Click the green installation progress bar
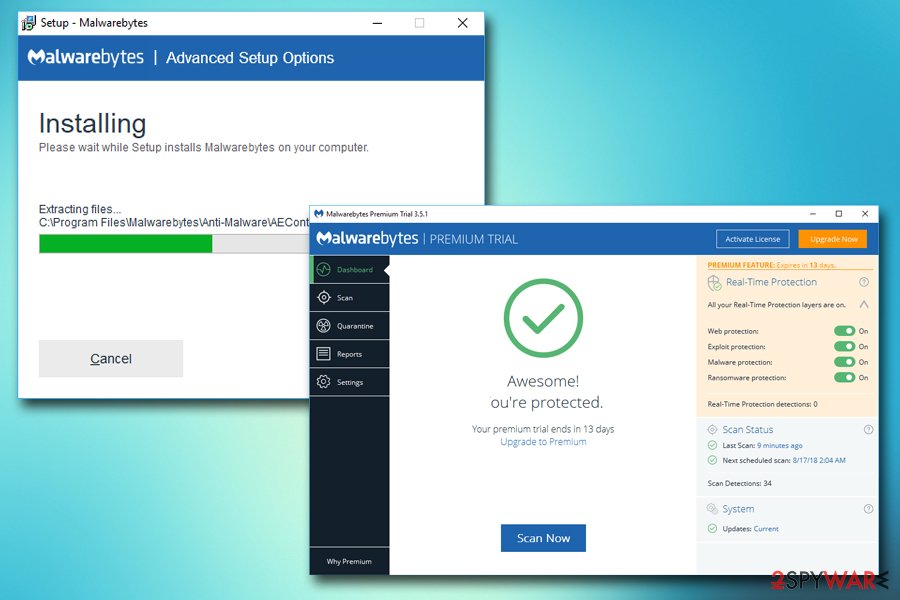Viewport: 900px width, 600px height. (126, 244)
